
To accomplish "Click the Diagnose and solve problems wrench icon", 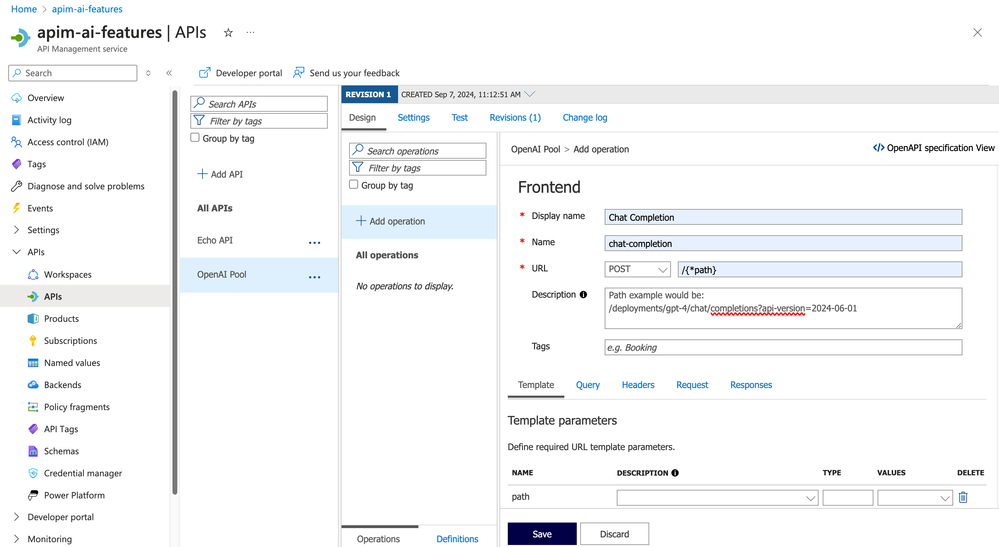I will (17, 186).
